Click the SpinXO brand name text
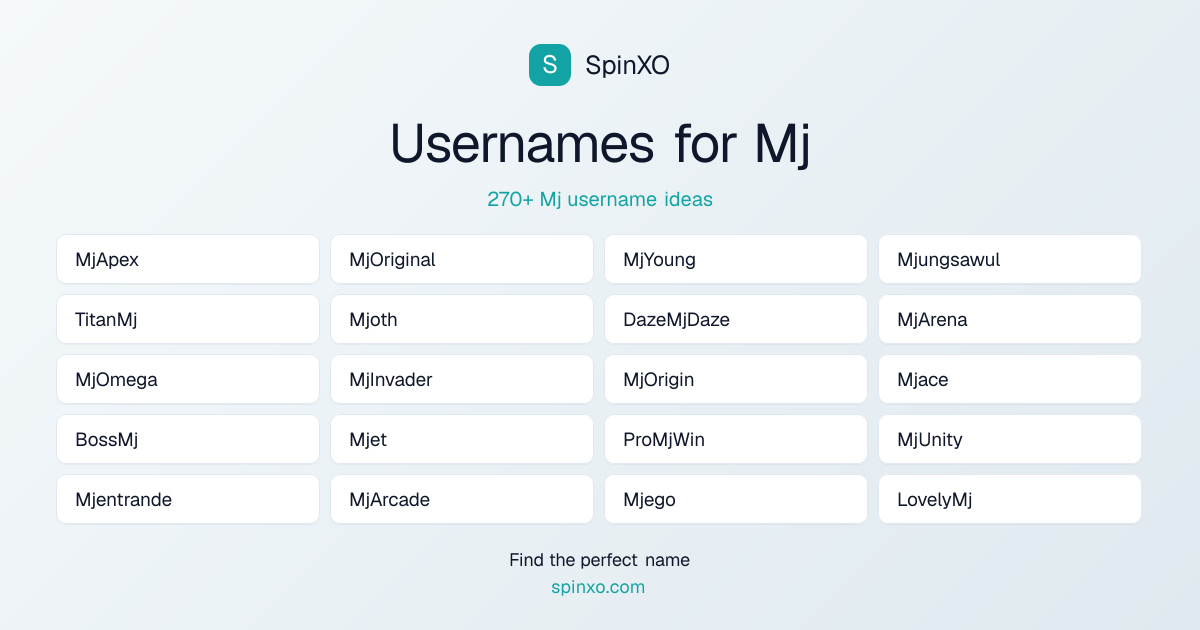The image size is (1200, 630). [x=627, y=65]
